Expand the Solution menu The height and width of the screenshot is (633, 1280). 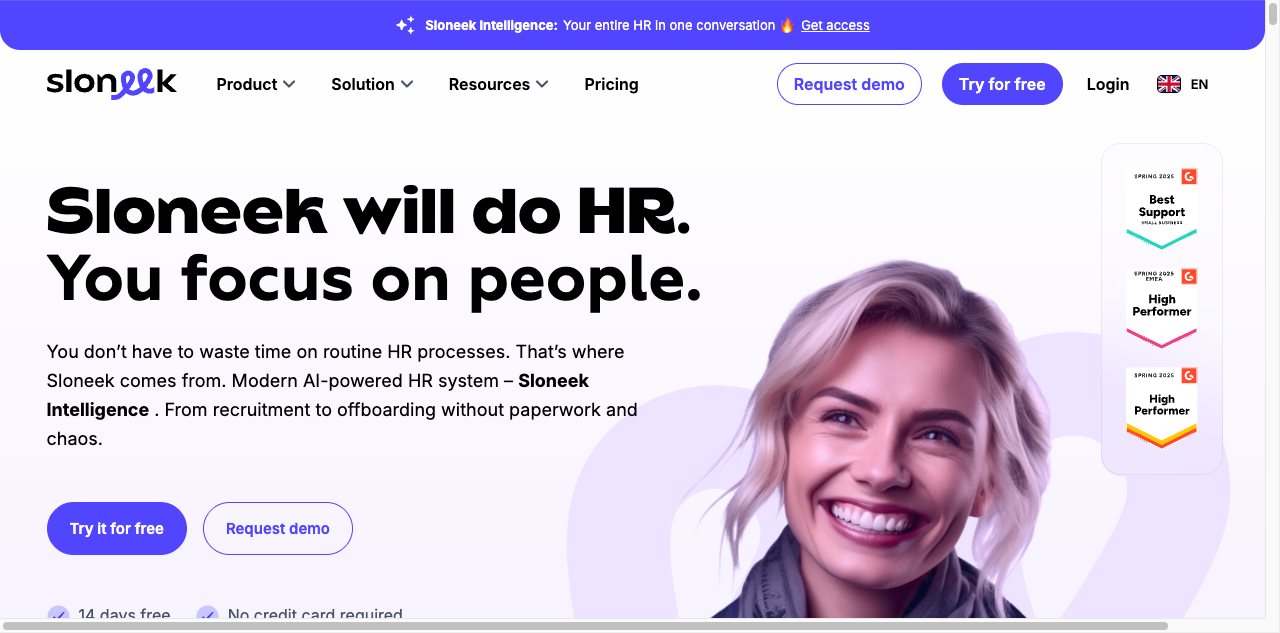(x=372, y=84)
